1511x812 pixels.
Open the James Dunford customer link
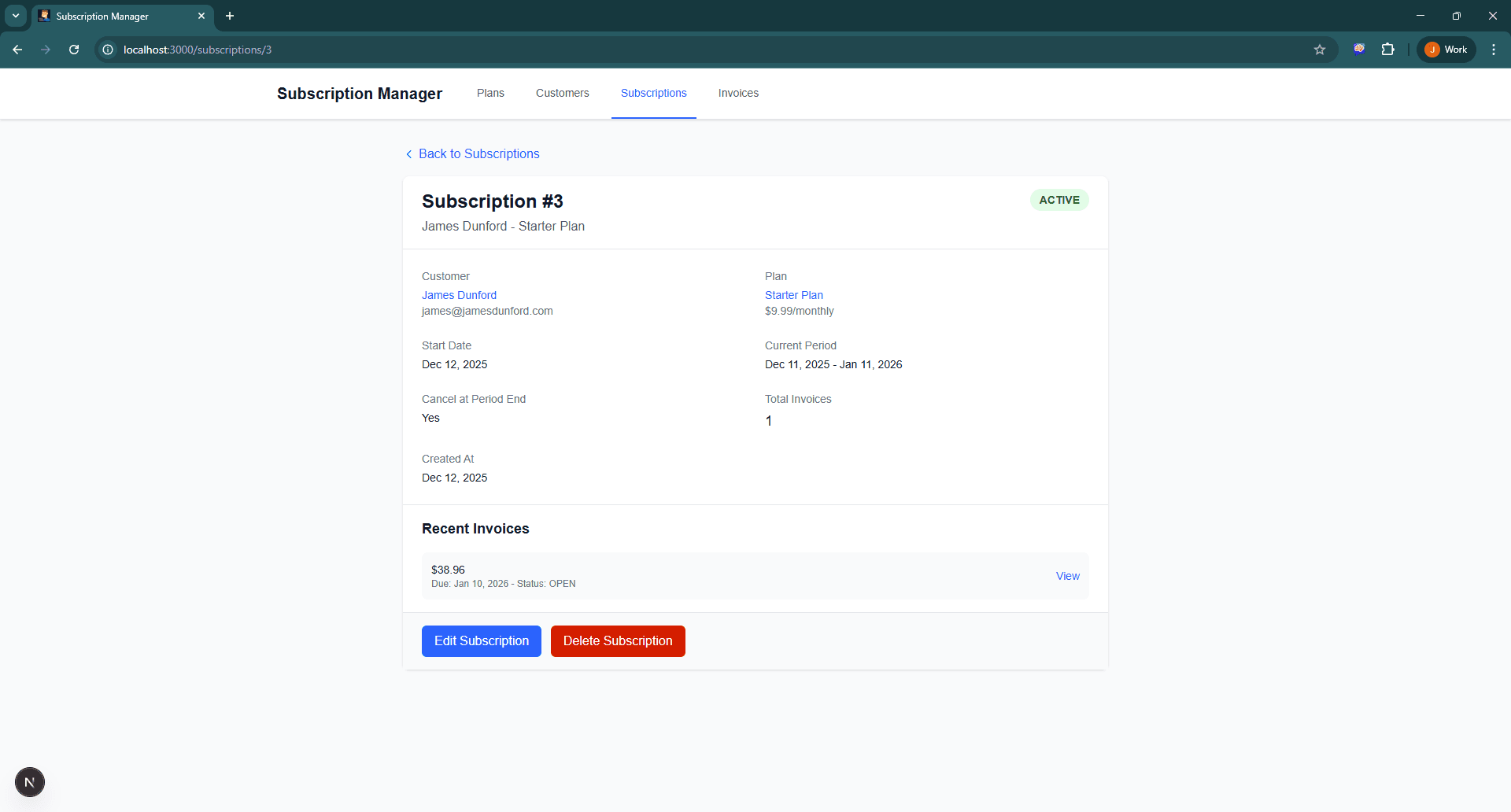pyautogui.click(x=459, y=295)
